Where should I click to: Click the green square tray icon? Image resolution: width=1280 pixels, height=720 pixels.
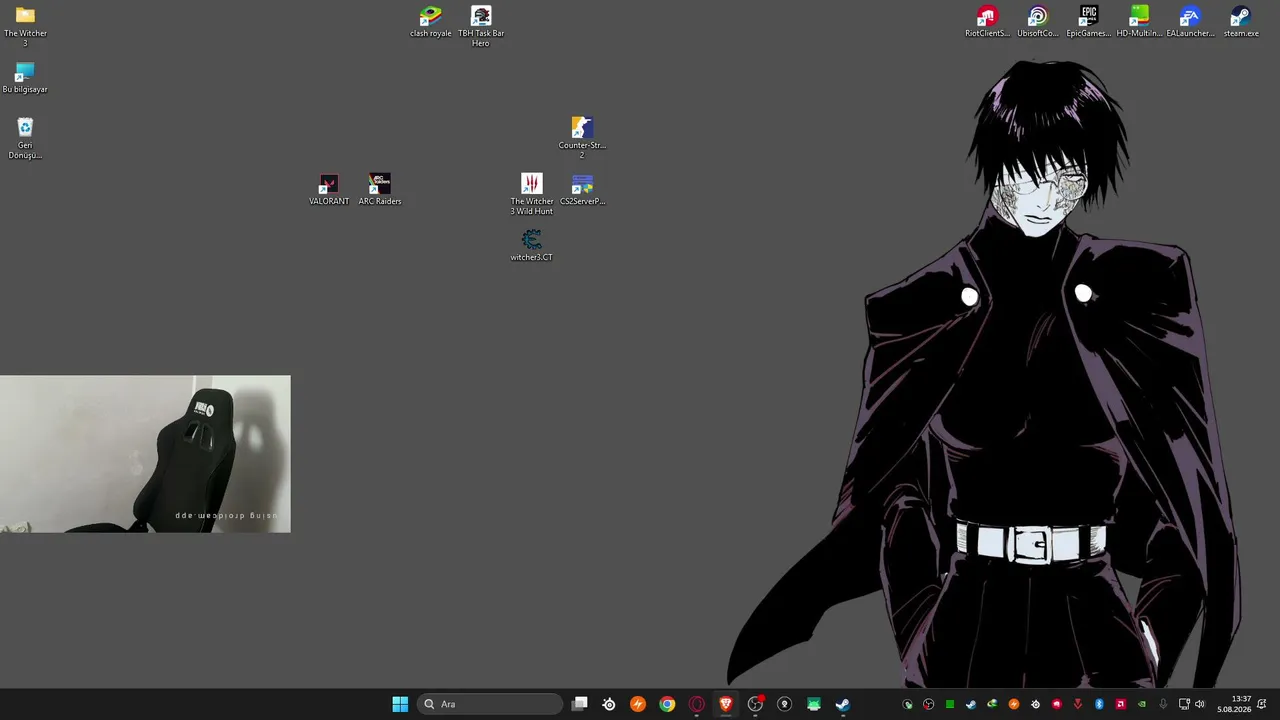pyautogui.click(x=950, y=704)
